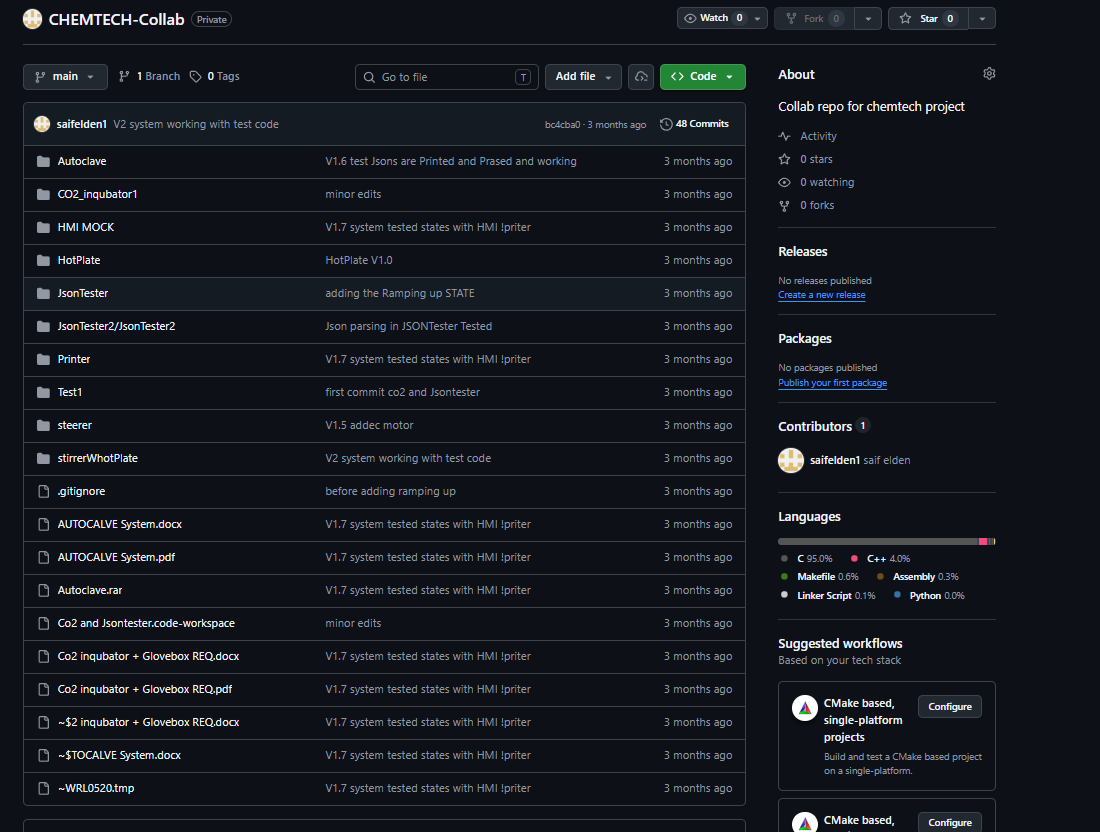Open the green Code dropdown
This screenshot has height=832, width=1100.
tap(702, 76)
